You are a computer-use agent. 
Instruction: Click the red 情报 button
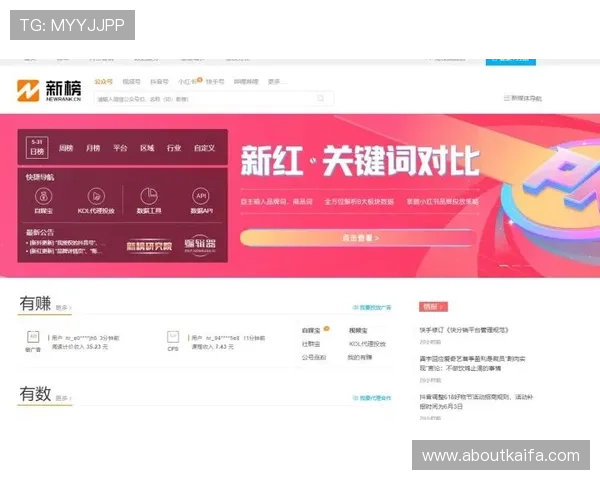pyautogui.click(x=433, y=307)
